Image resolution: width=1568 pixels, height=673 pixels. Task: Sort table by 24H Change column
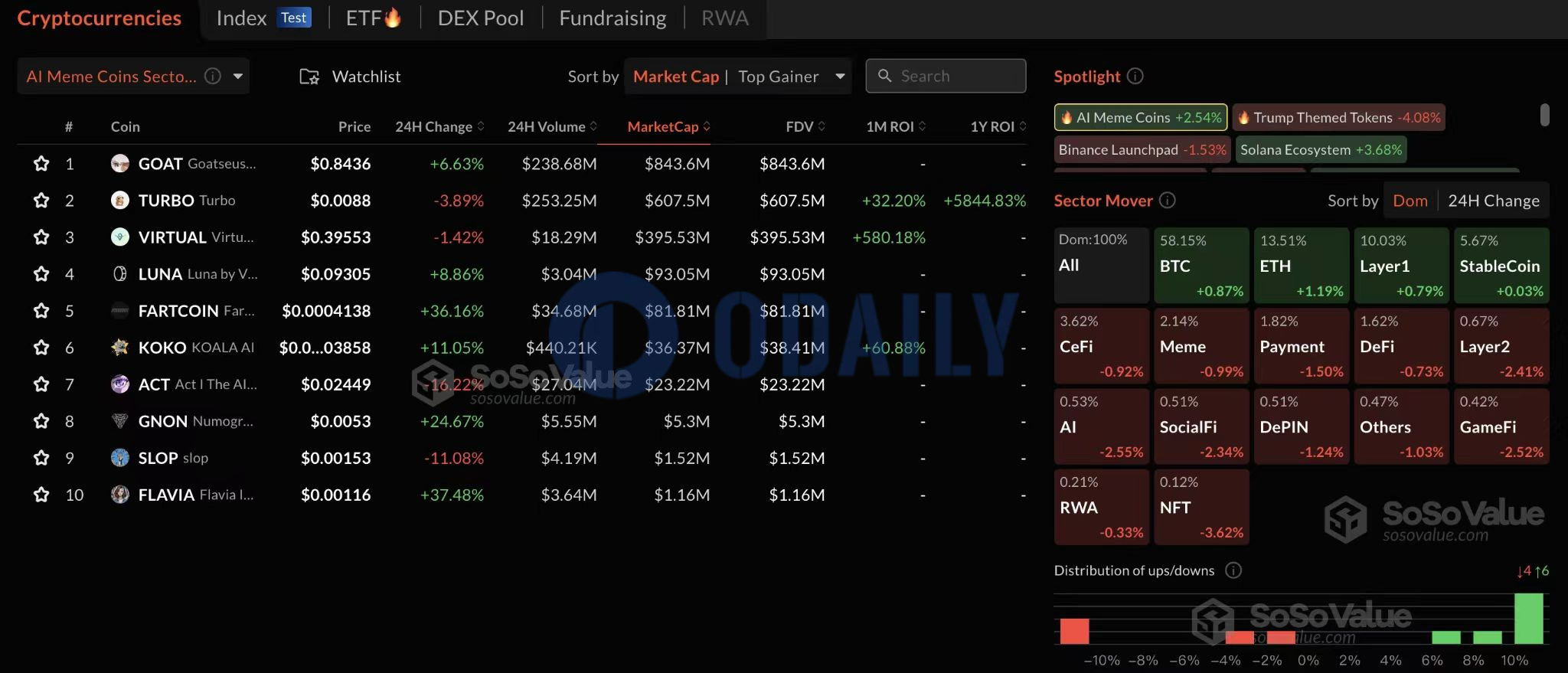coord(439,126)
